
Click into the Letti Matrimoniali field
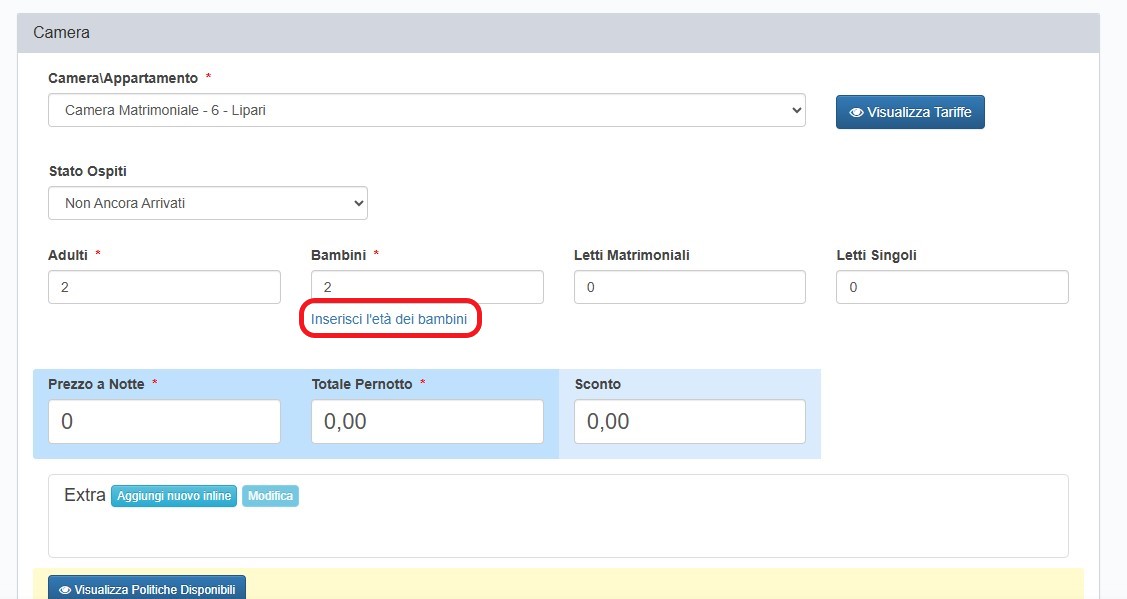coord(689,287)
